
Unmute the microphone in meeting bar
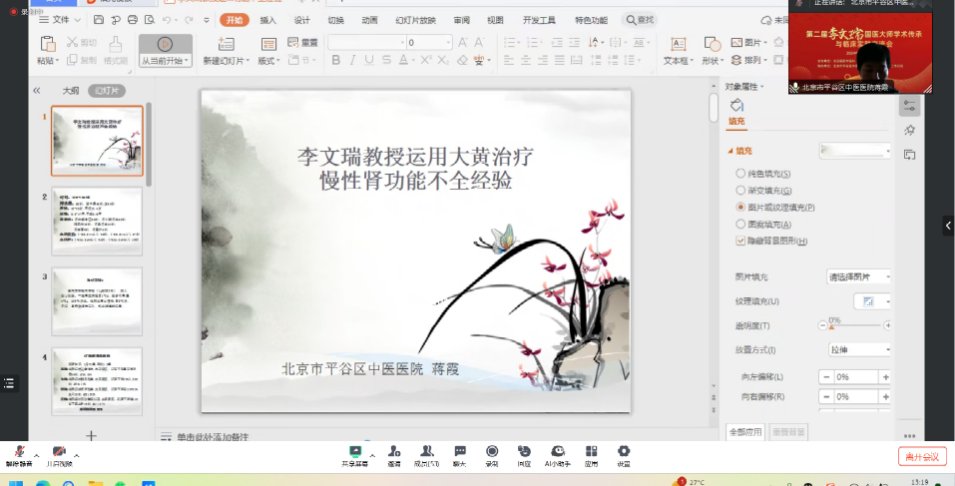(x=18, y=452)
